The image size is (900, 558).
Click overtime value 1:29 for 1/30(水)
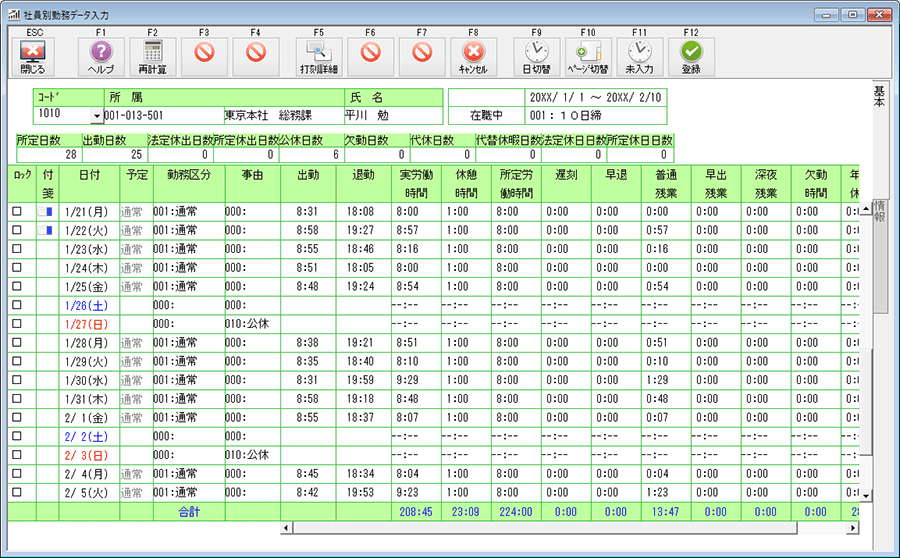pyautogui.click(x=657, y=380)
